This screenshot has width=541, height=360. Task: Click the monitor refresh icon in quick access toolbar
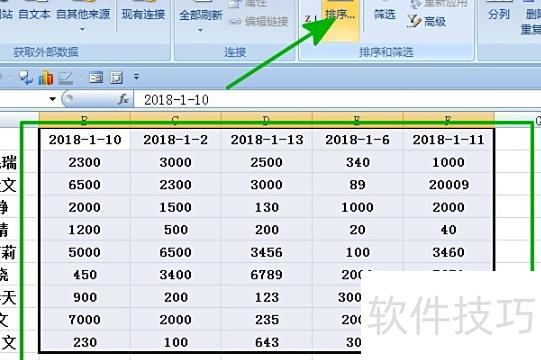(26, 78)
